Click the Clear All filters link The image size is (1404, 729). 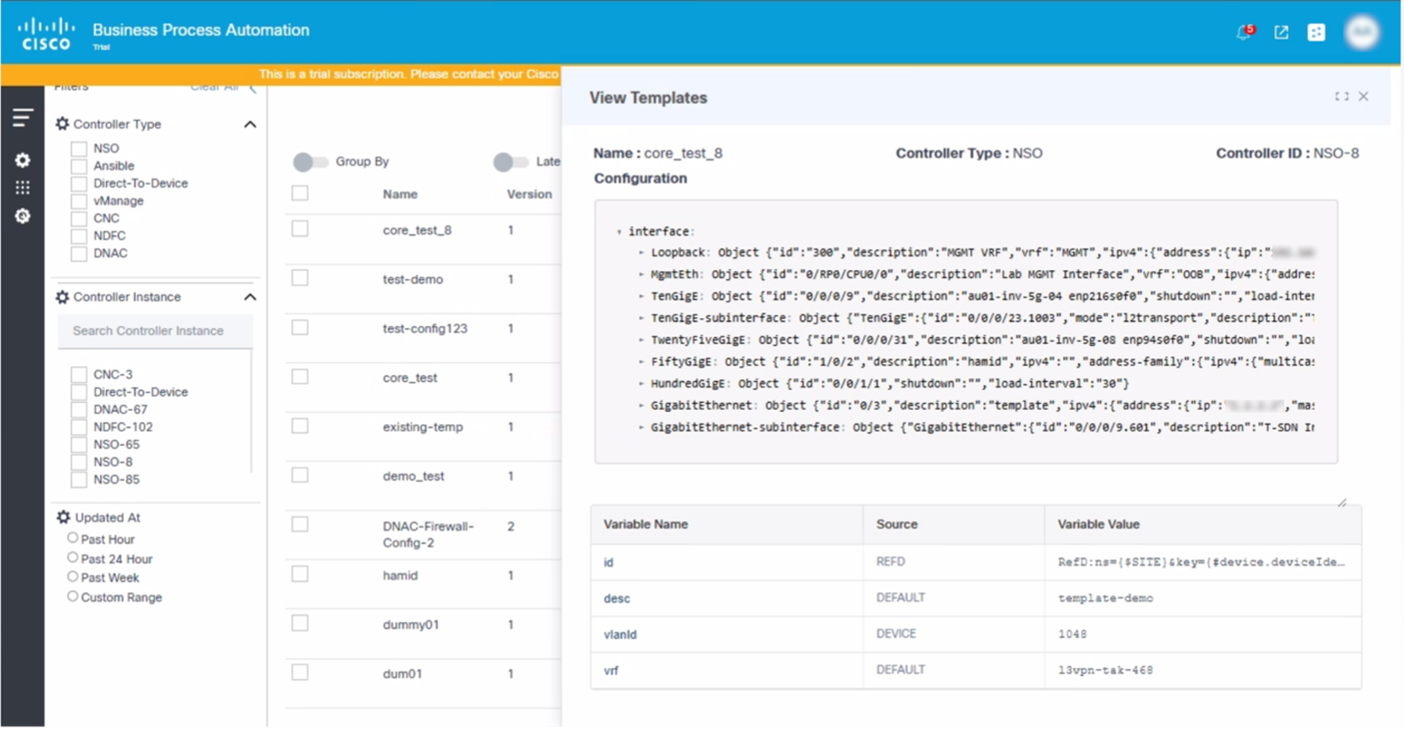[x=214, y=87]
